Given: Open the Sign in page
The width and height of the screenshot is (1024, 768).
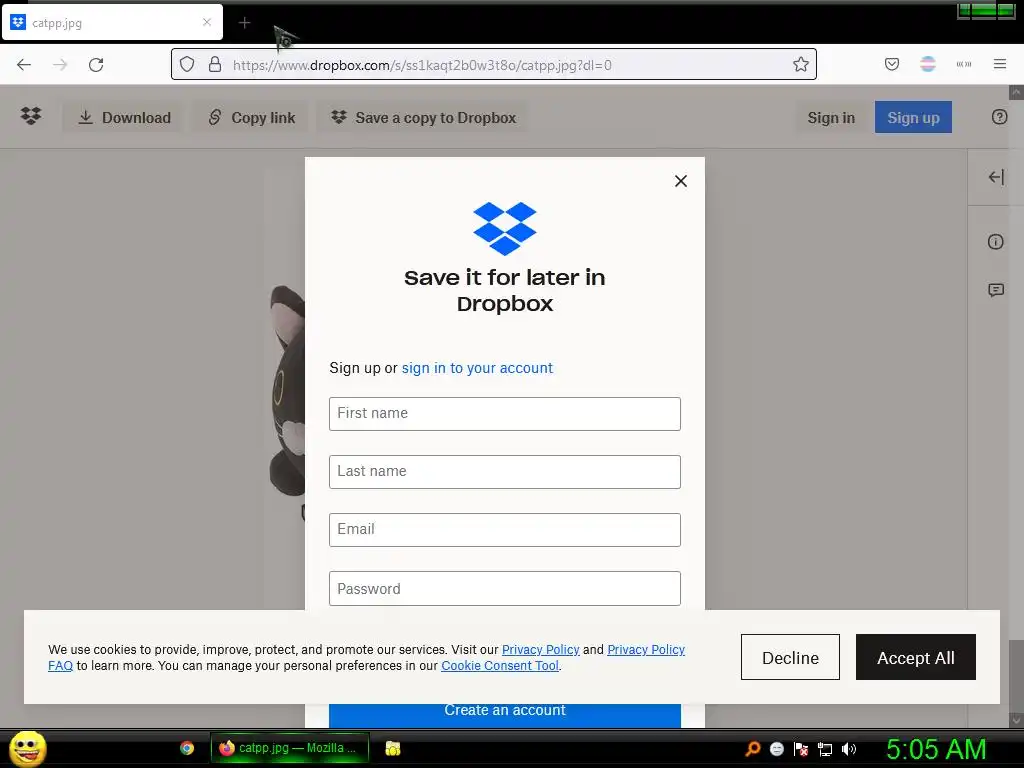Looking at the screenshot, I should coord(831,118).
